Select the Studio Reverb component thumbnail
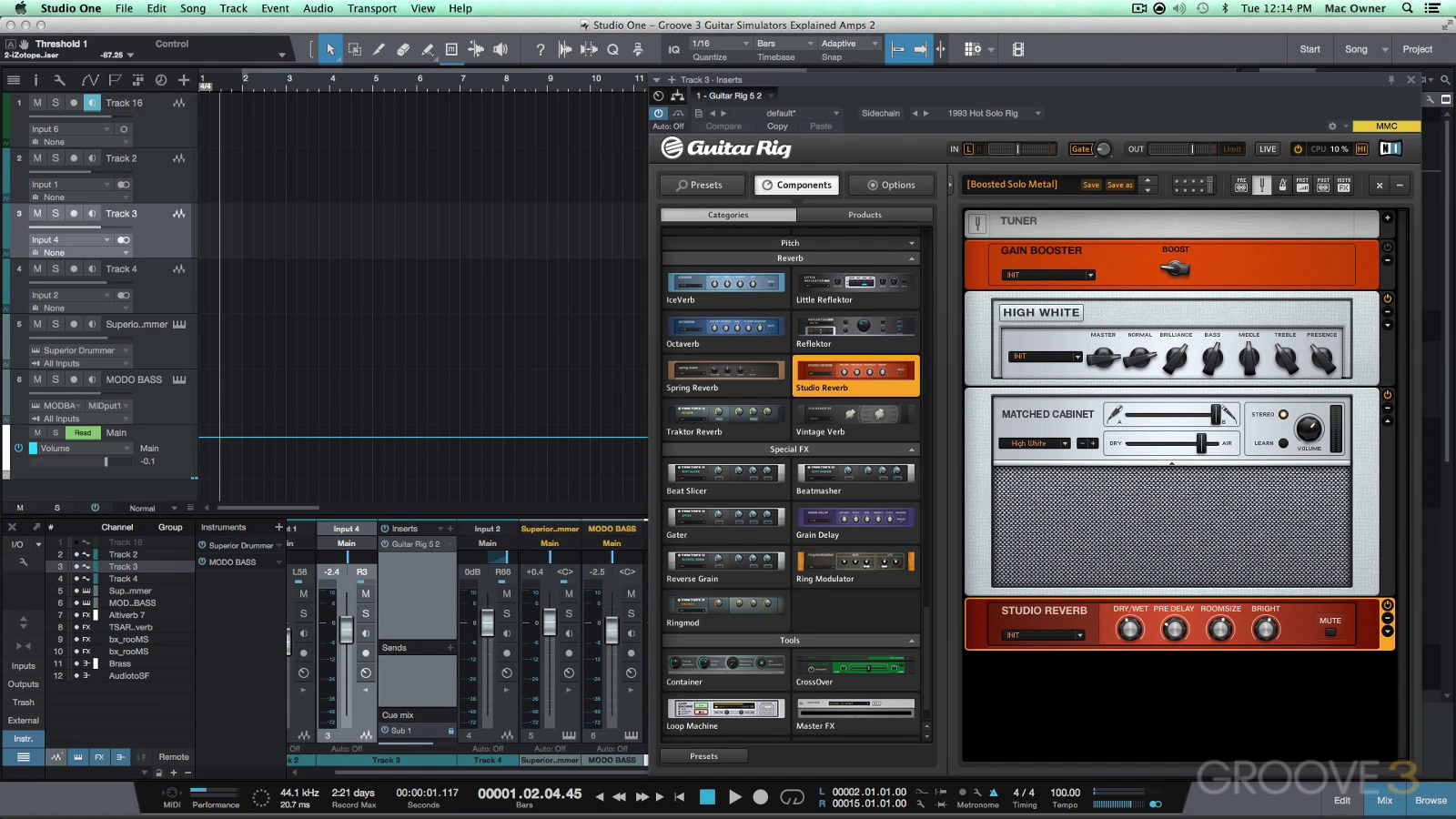Viewport: 1456px width, 819px height. coord(855,371)
